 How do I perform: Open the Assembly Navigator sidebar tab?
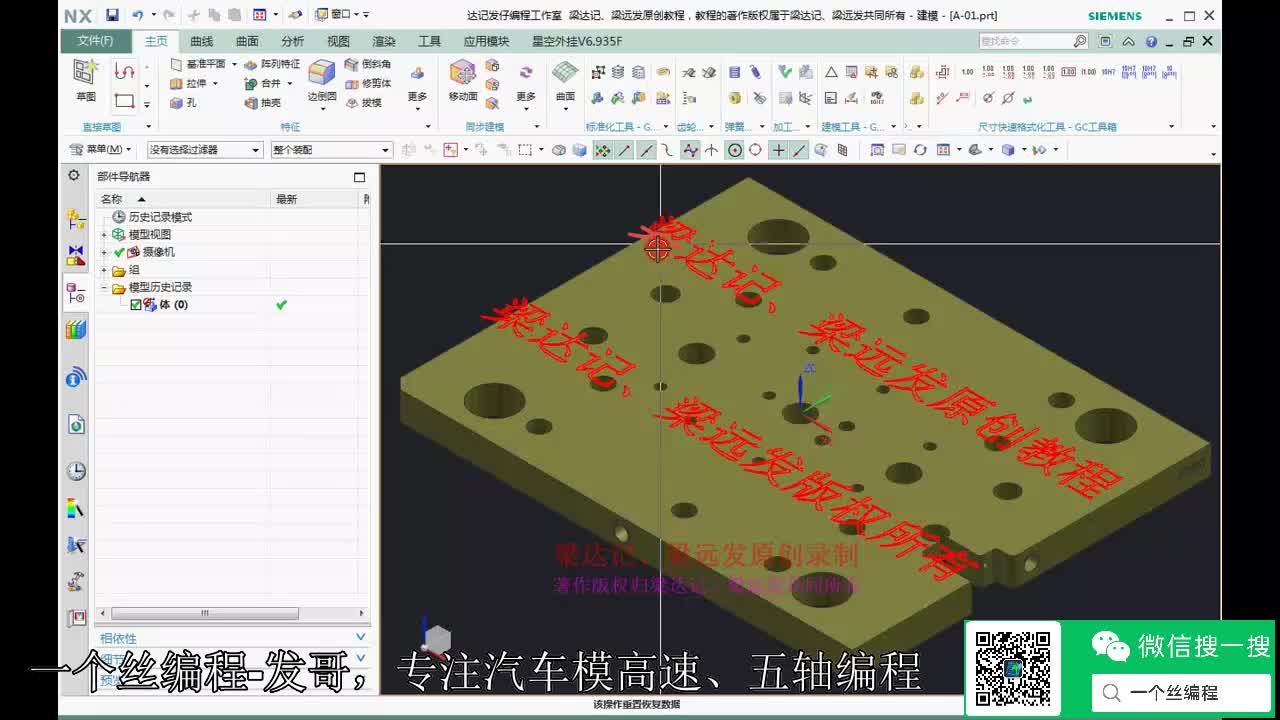coord(76,219)
